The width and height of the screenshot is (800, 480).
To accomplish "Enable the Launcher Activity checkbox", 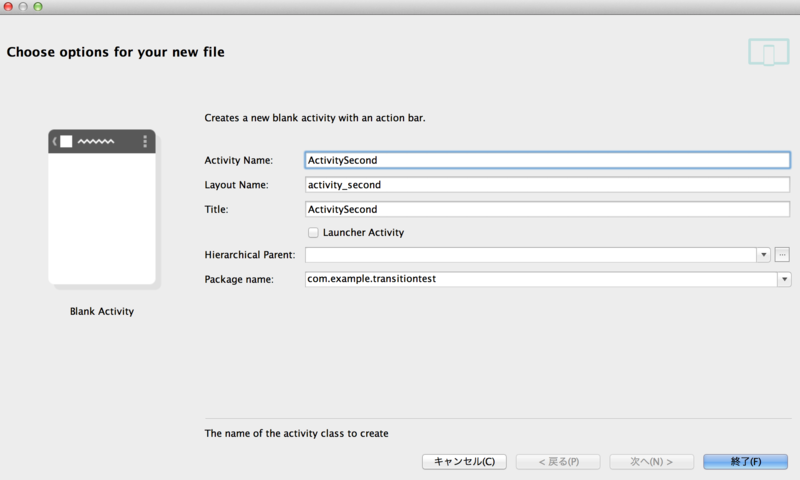I will click(x=313, y=233).
